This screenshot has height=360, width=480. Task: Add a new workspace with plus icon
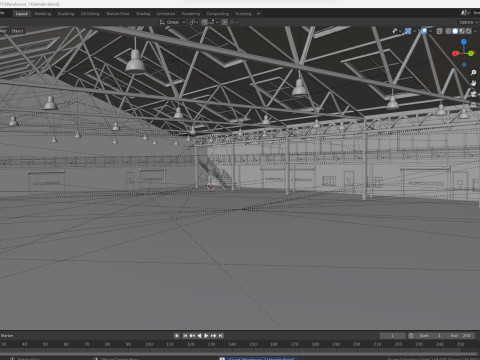(x=258, y=14)
